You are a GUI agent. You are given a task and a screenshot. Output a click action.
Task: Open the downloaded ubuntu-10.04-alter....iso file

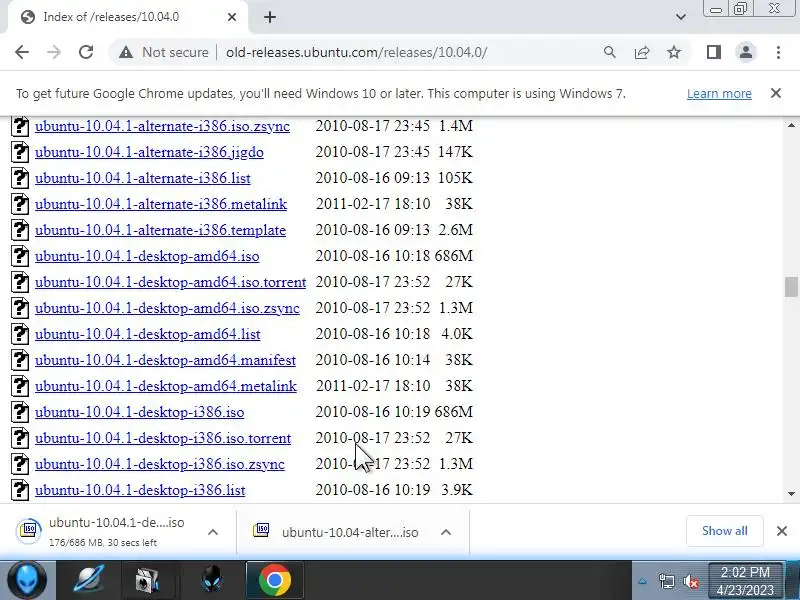337,532
